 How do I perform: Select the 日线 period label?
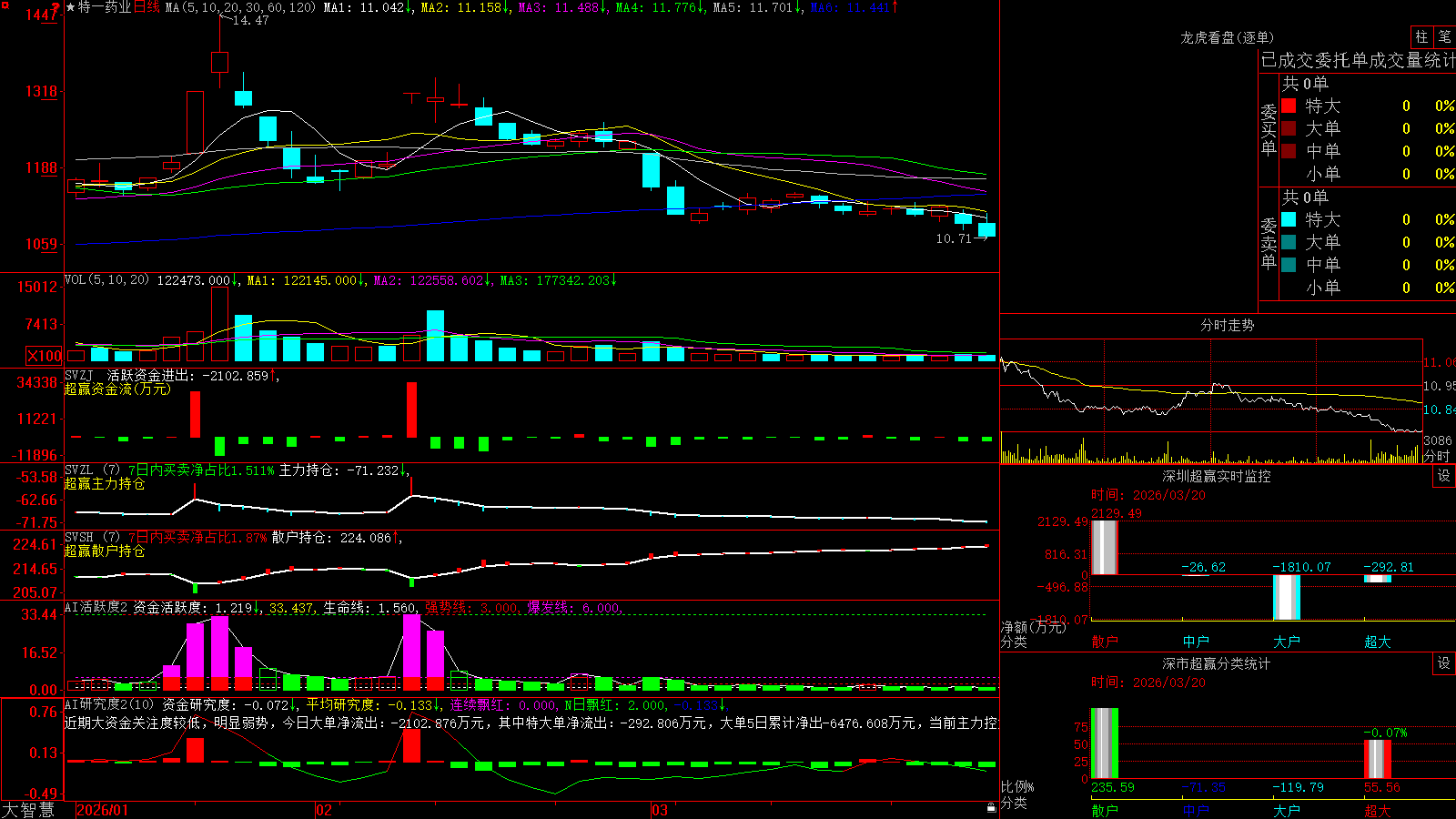(x=147, y=7)
